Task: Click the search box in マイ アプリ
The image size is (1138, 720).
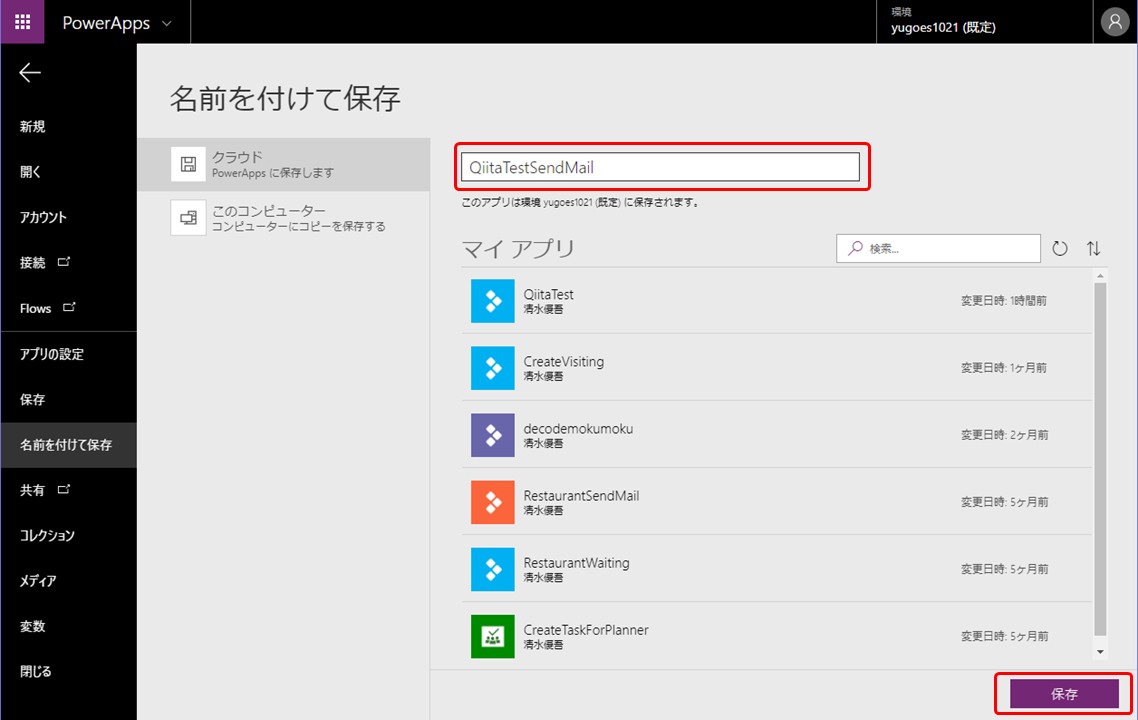Action: (937, 248)
